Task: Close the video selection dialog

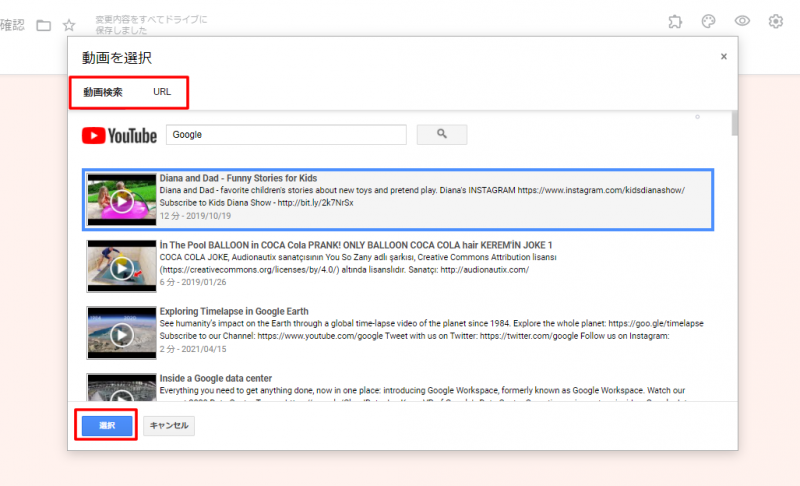Action: click(724, 57)
